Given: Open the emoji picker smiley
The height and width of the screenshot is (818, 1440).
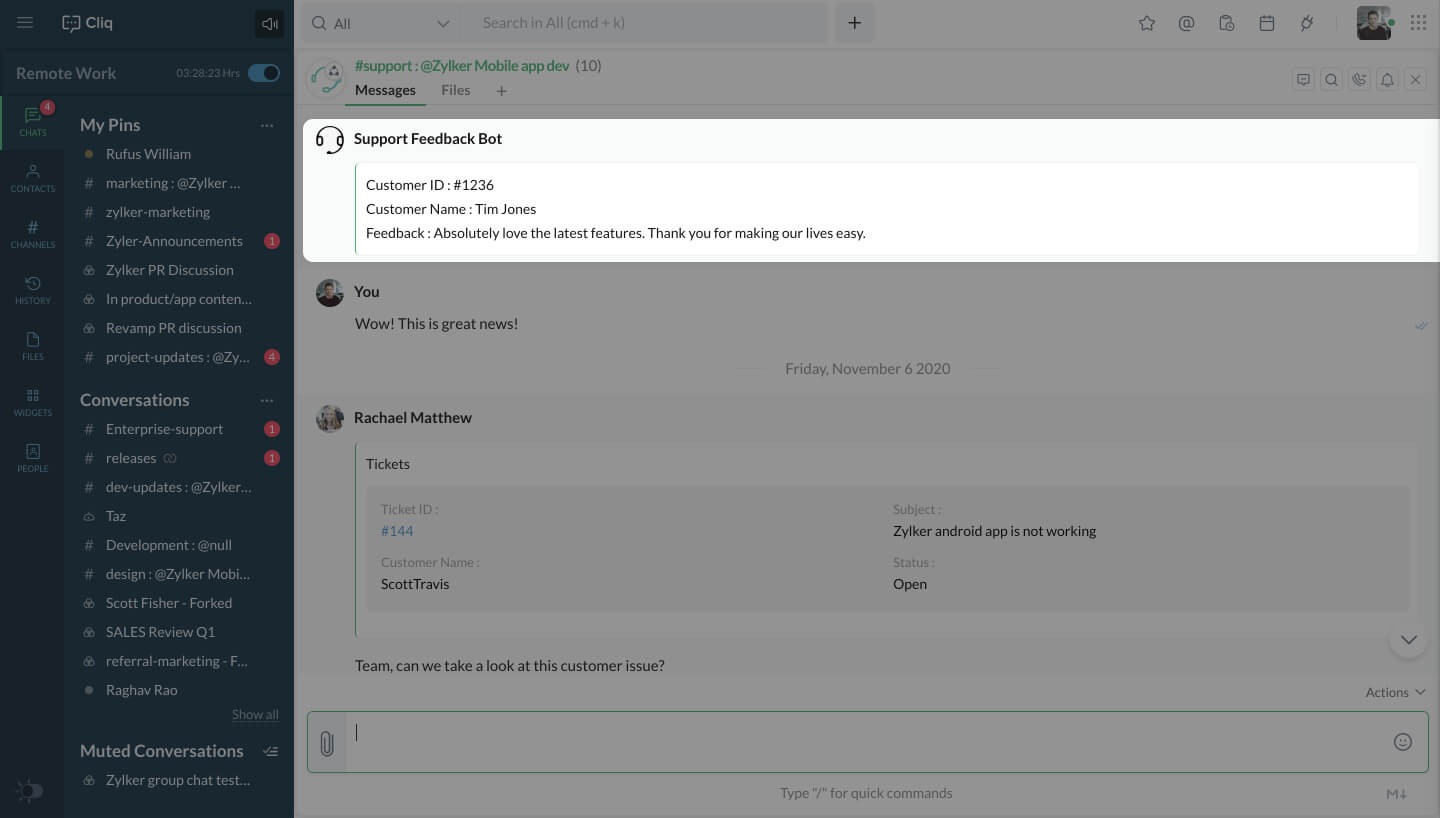Looking at the screenshot, I should 1403,742.
